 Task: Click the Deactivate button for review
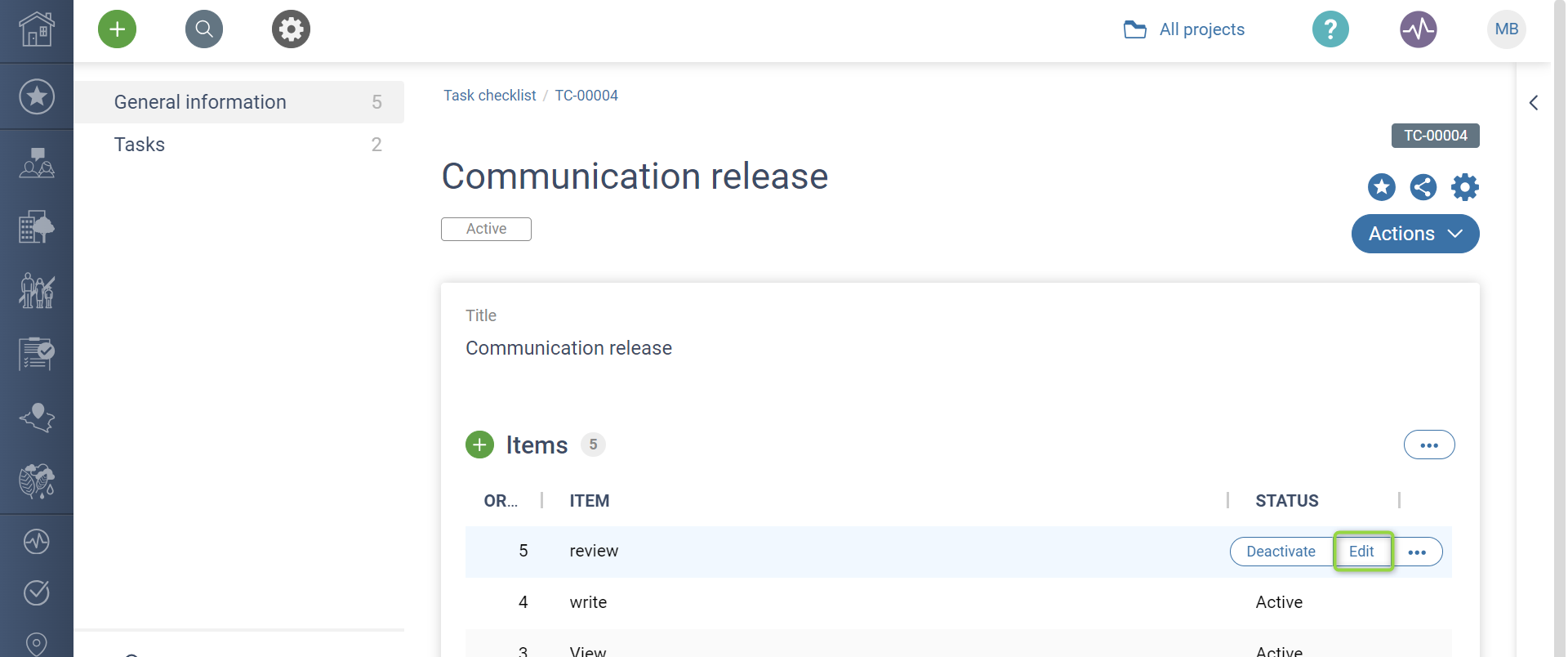click(1281, 552)
